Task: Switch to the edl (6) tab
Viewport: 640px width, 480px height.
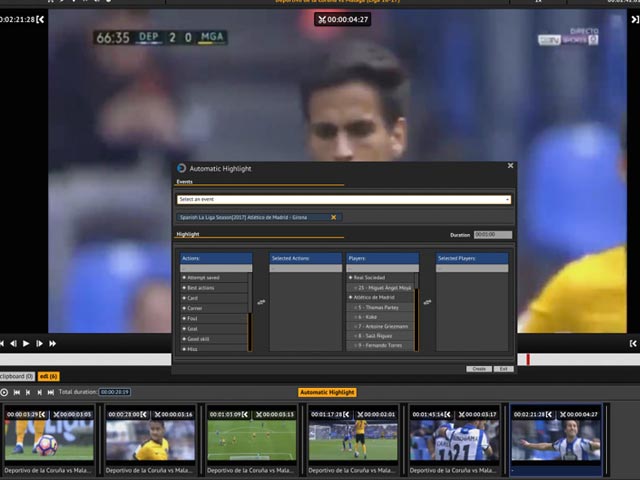Action: click(49, 376)
